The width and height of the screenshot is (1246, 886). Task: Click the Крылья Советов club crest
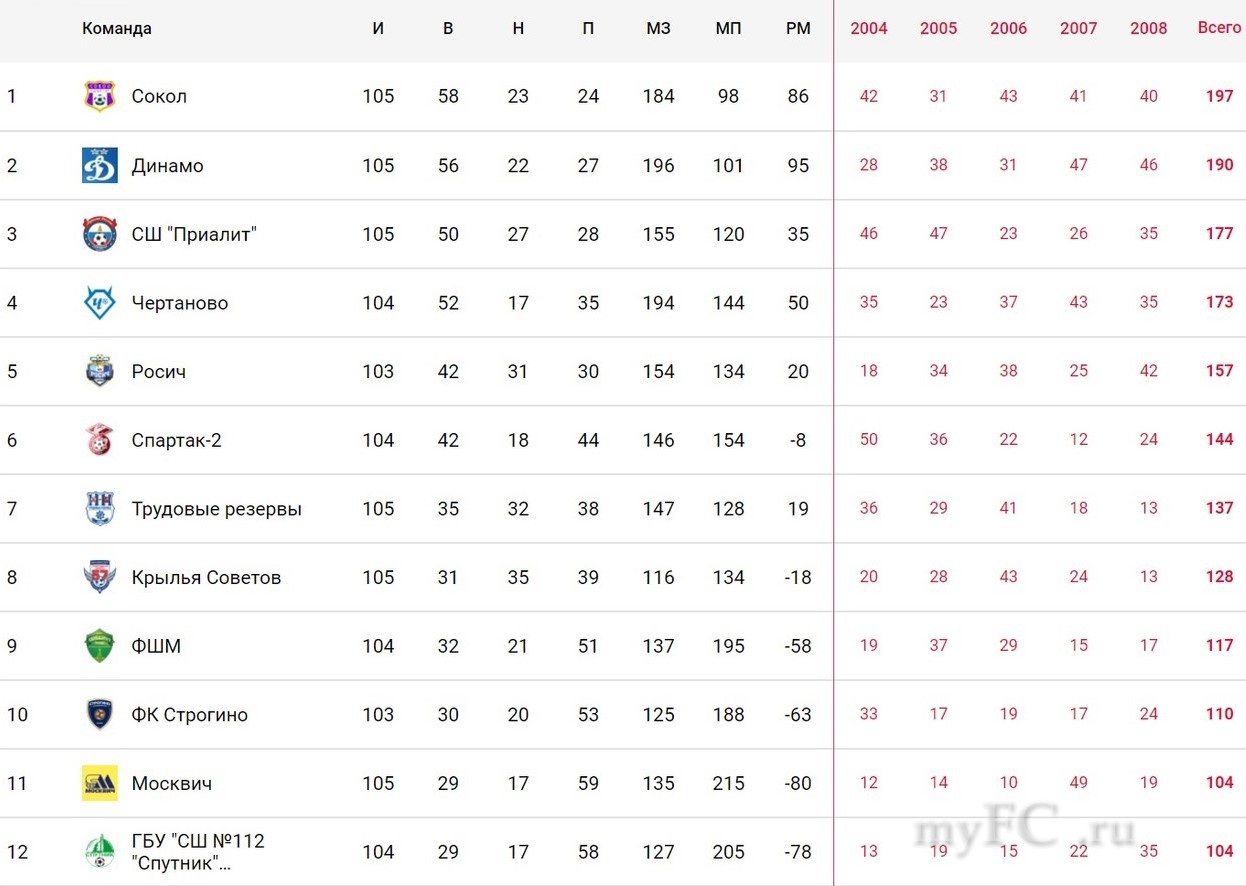[99, 577]
